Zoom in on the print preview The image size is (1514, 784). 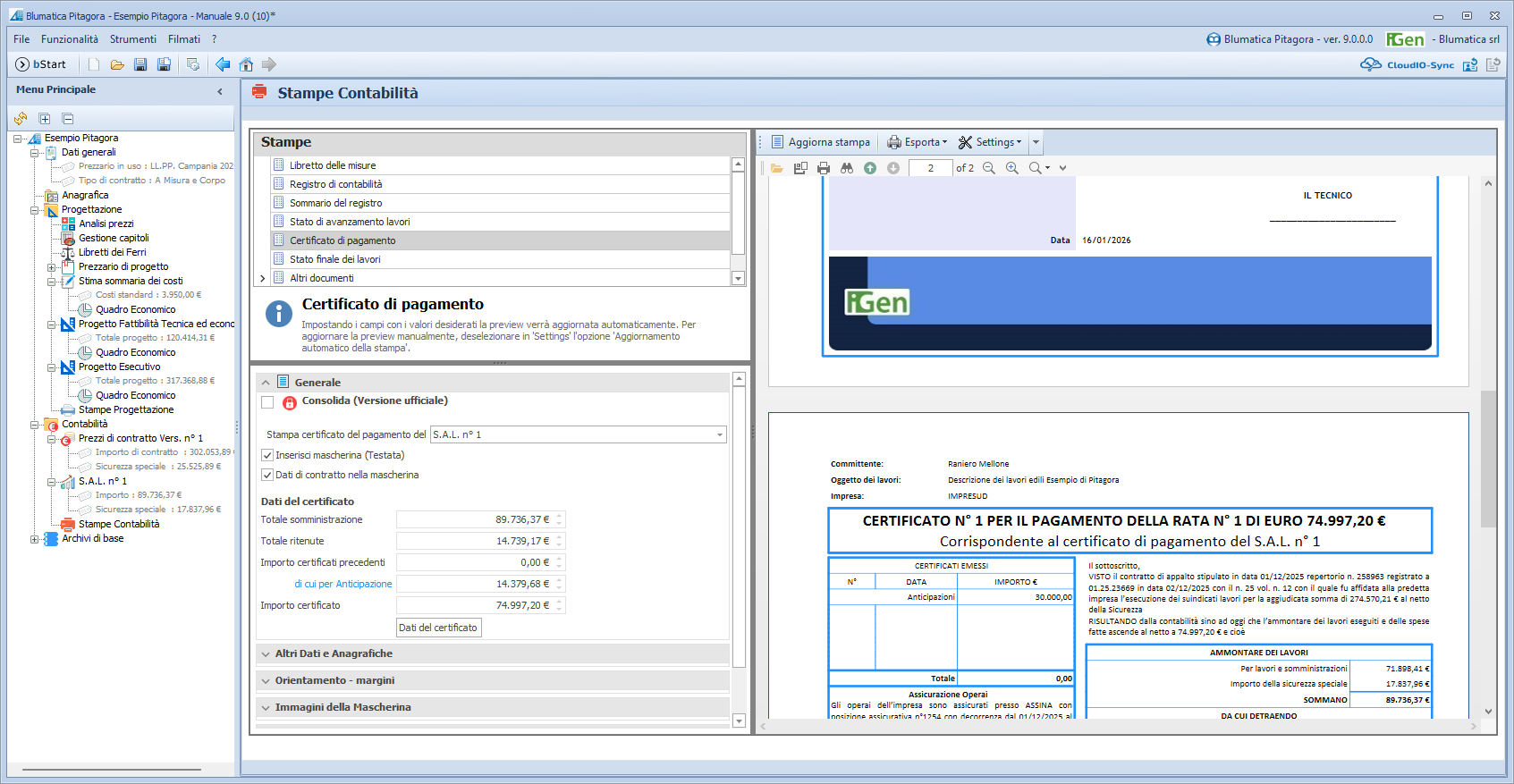1011,168
